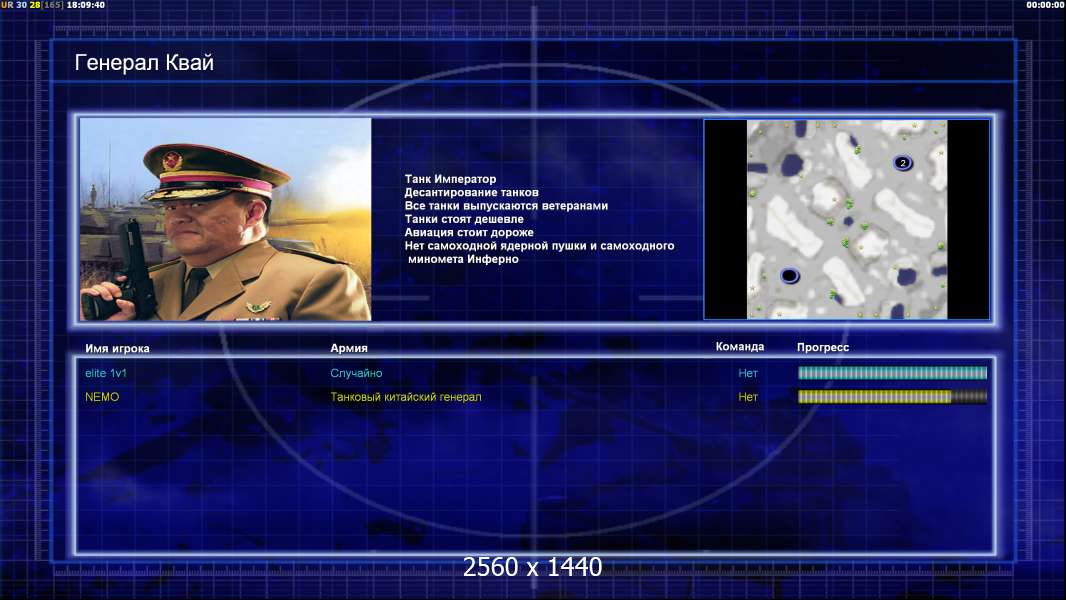Click army 'Танковый китайский генерал'

406,397
